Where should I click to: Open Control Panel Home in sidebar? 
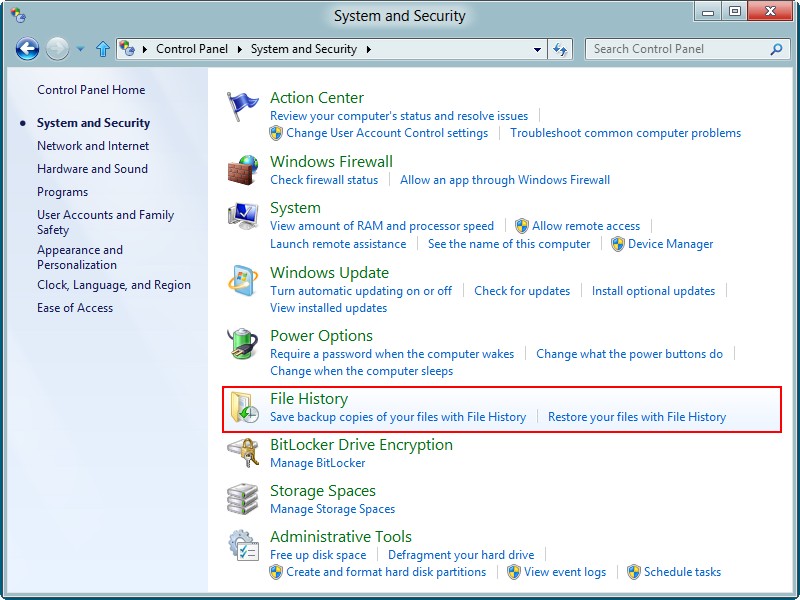click(x=91, y=90)
